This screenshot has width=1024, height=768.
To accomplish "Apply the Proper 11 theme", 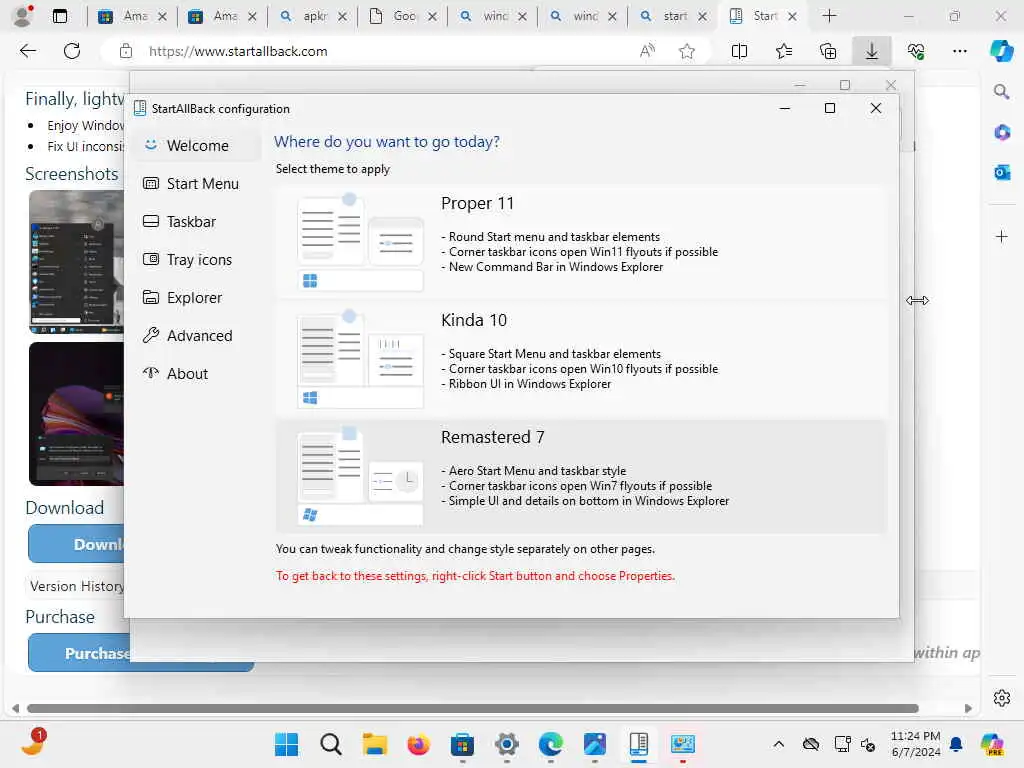I will pos(581,242).
